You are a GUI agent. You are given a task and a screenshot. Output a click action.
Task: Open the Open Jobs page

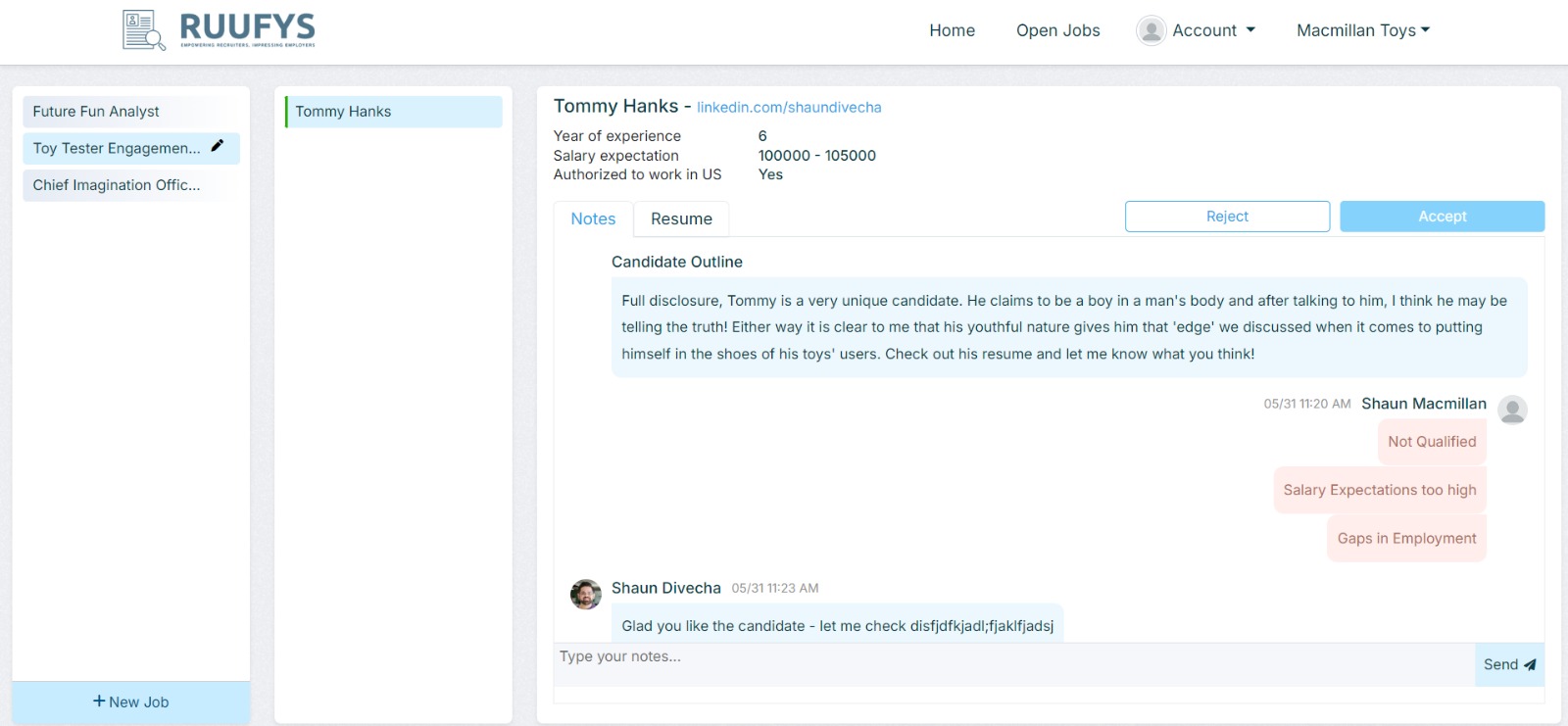coord(1058,30)
